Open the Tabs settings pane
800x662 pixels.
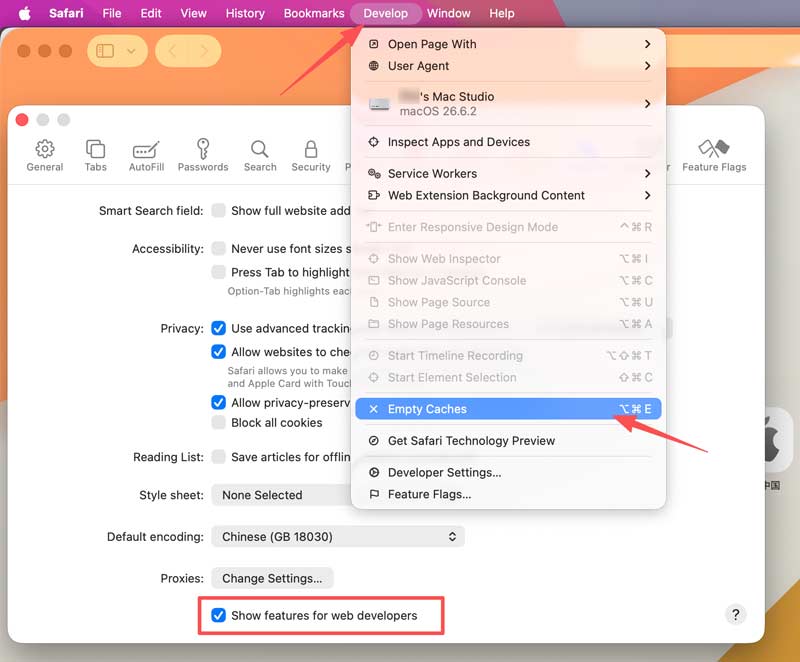[x=95, y=156]
